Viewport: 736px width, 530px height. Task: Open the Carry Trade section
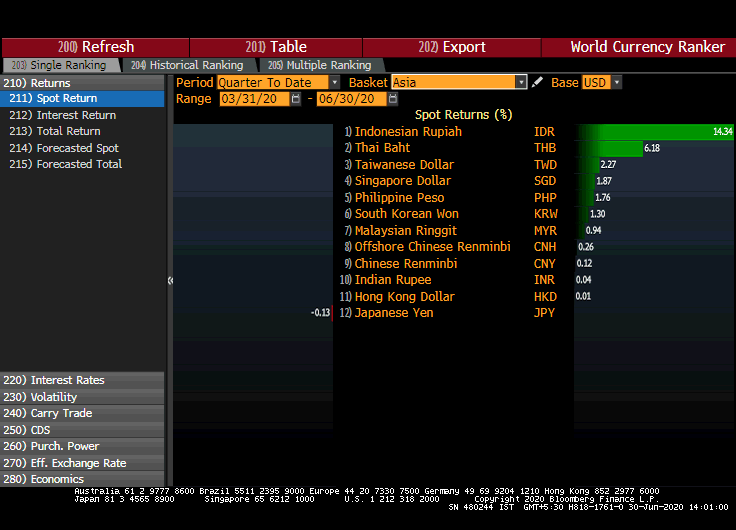tap(61, 413)
